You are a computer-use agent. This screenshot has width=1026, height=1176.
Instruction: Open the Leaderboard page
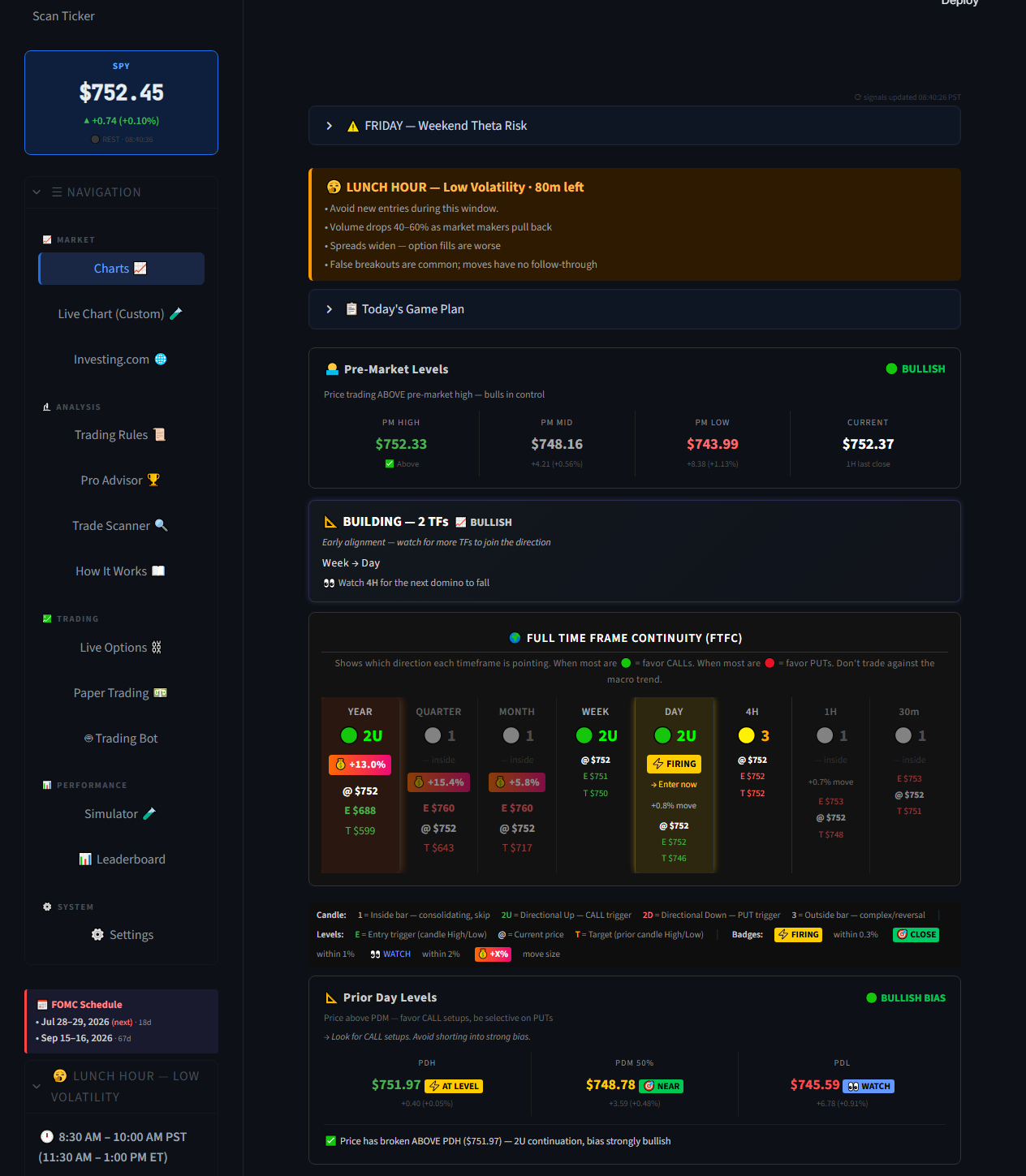pyautogui.click(x=121, y=859)
